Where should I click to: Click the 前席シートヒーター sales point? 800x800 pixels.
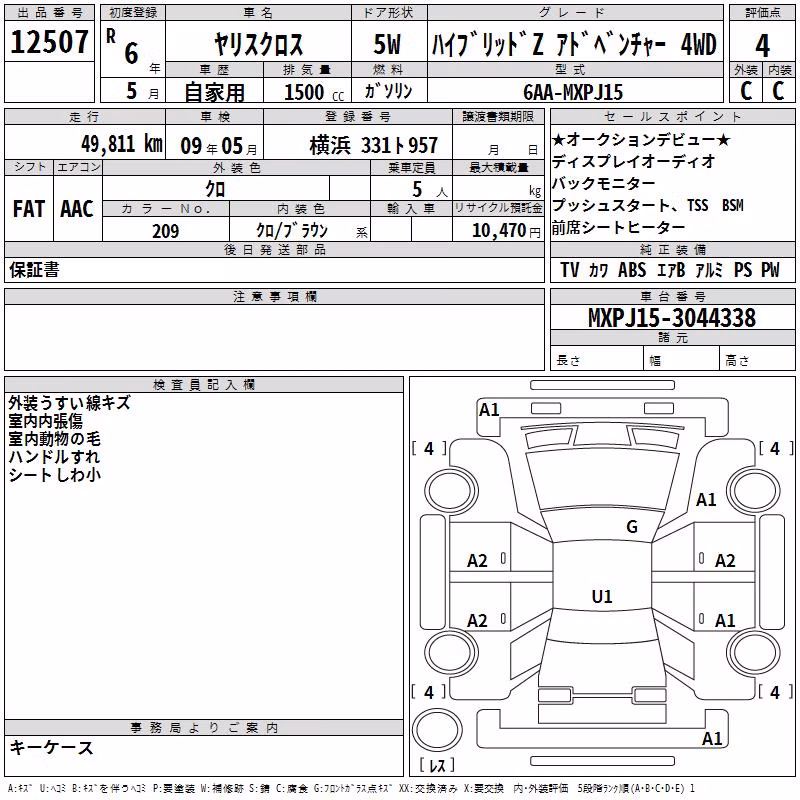[618, 227]
